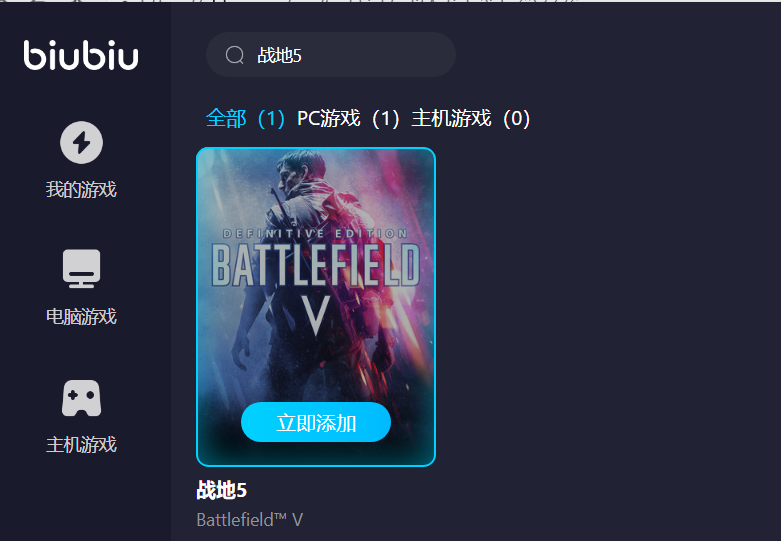This screenshot has width=781, height=541.
Task: Click the soldier's hand on the cover art
Action: pyautogui.click(x=241, y=351)
